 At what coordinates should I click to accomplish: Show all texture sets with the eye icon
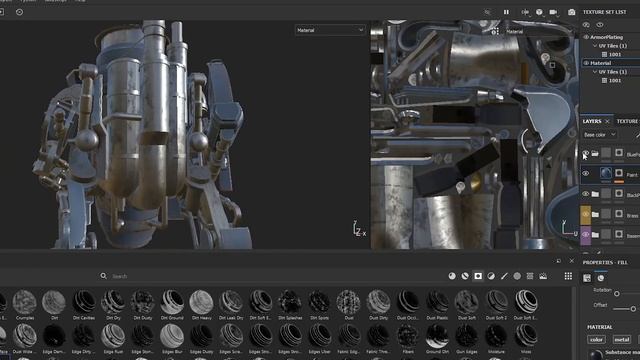pyautogui.click(x=600, y=25)
